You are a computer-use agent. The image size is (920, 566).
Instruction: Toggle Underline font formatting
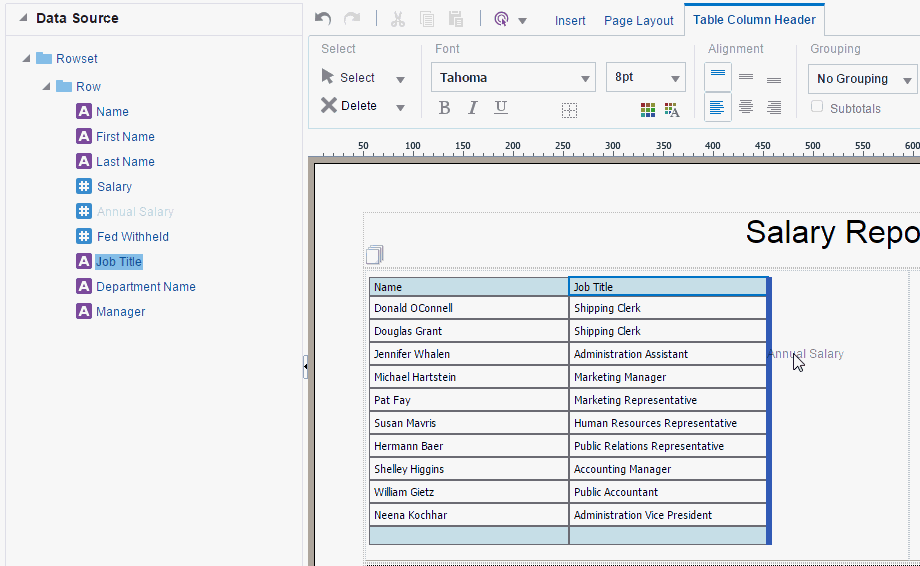500,108
